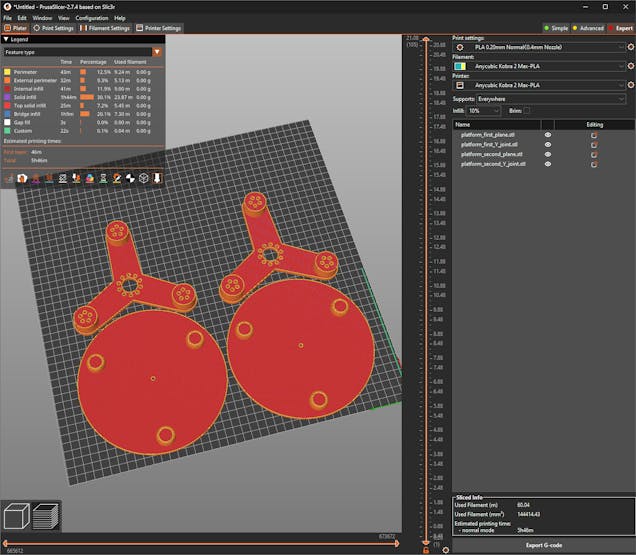Click rightmost arrow icon in legend view toolbar
The width and height of the screenshot is (636, 555).
(x=157, y=178)
